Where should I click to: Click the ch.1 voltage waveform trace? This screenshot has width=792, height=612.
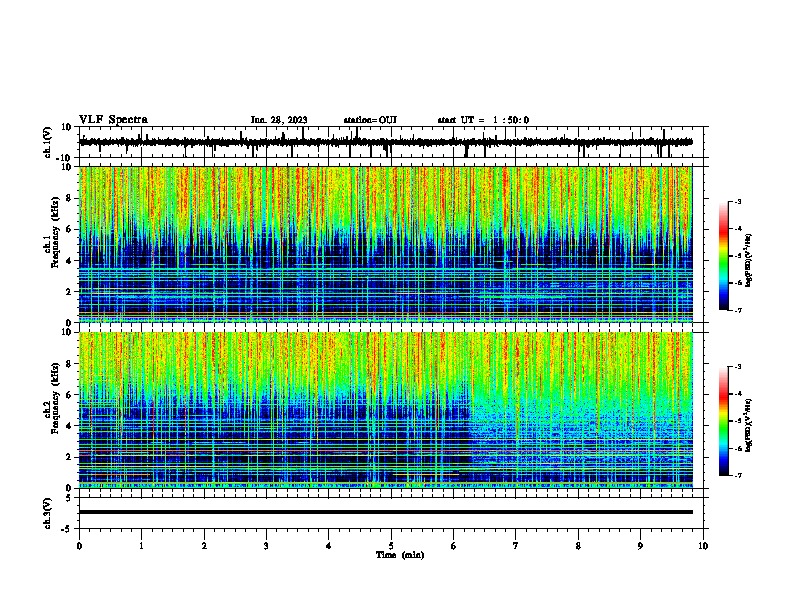(x=386, y=142)
